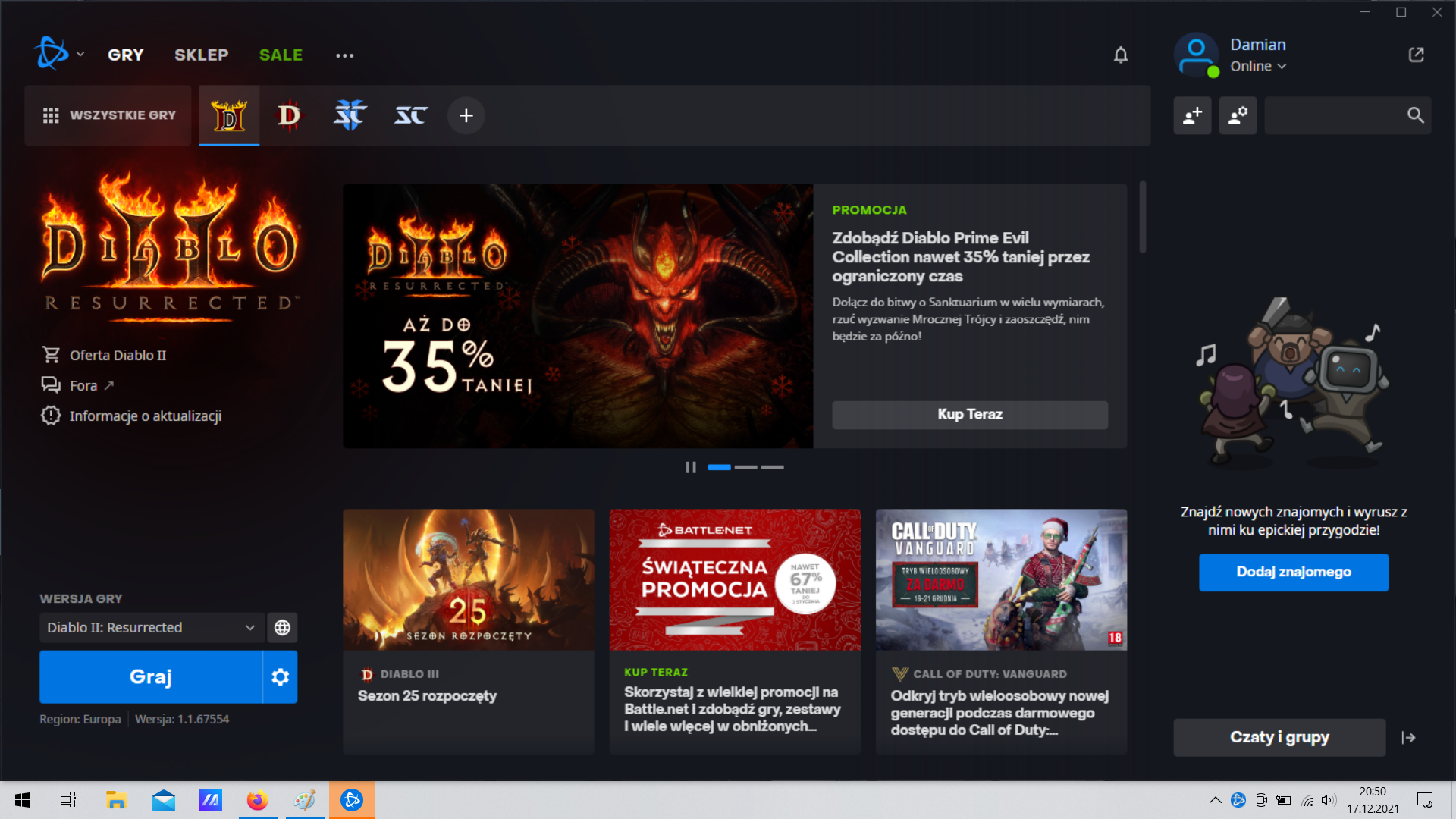The image size is (1456, 819).
Task: Click the add friend icon
Action: 1192,115
